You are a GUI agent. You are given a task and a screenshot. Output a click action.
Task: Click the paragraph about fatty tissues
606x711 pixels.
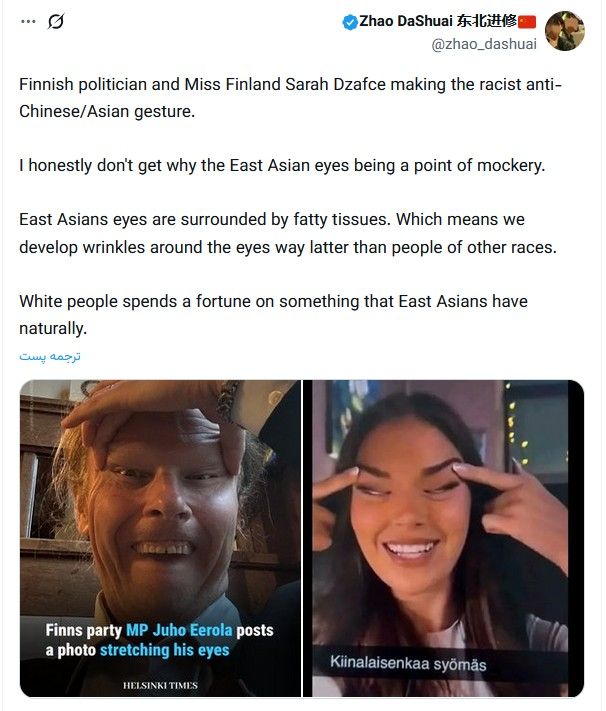(288, 233)
